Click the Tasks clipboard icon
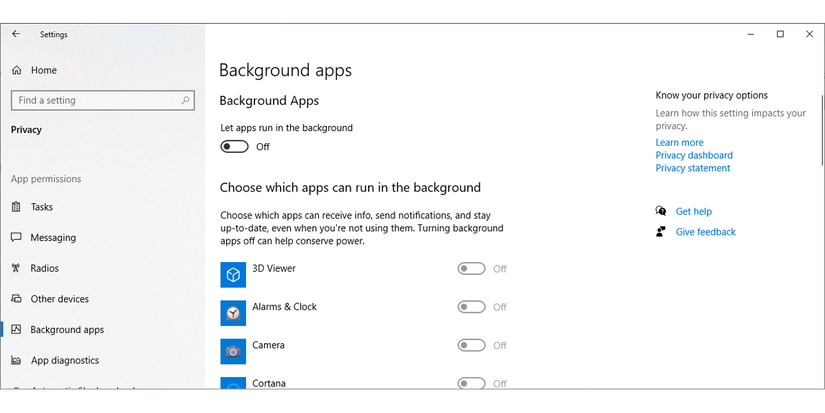This screenshot has width=825, height=413. coord(16,207)
